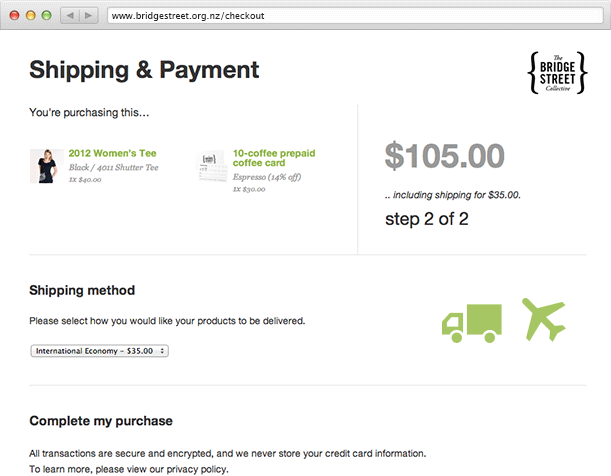Open the International Economy shipping dropdown
The height and width of the screenshot is (476, 611).
pyautogui.click(x=99, y=351)
